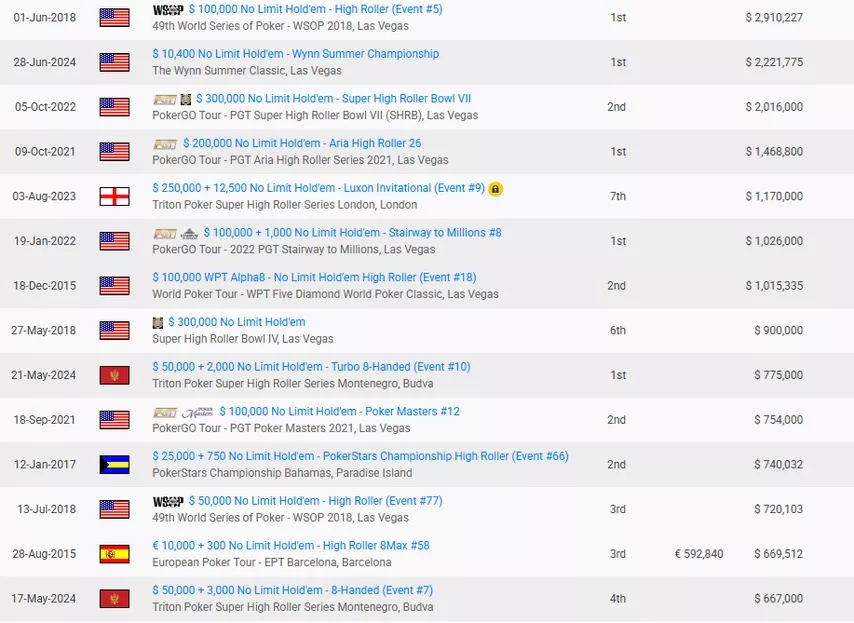Click the Spain flag in the 28-Aug-2015 row
This screenshot has width=854, height=623.
coord(114,554)
